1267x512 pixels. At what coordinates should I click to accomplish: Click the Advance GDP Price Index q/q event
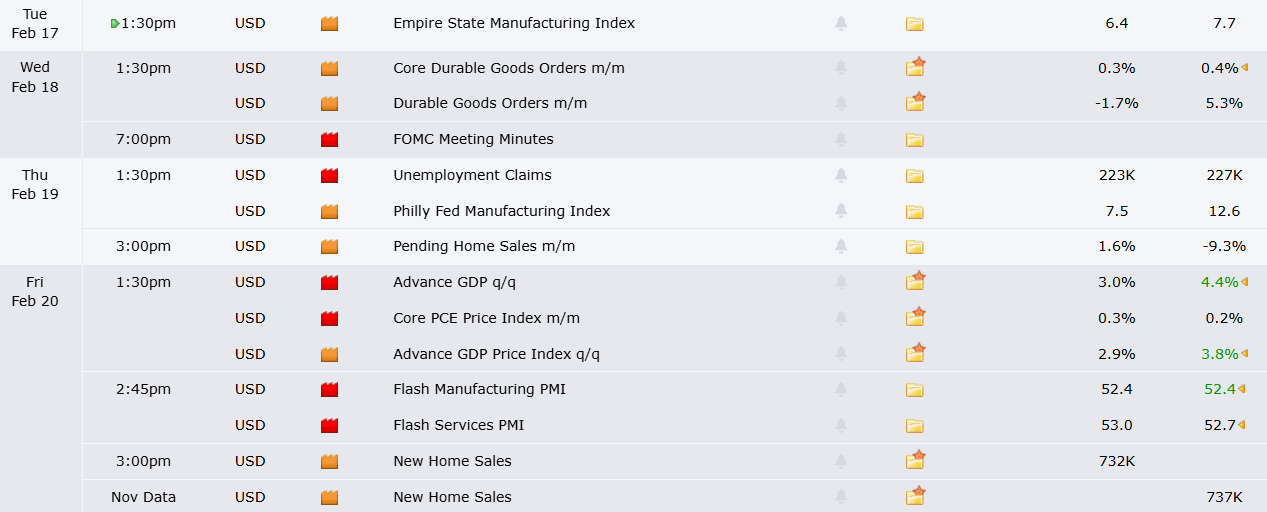496,354
